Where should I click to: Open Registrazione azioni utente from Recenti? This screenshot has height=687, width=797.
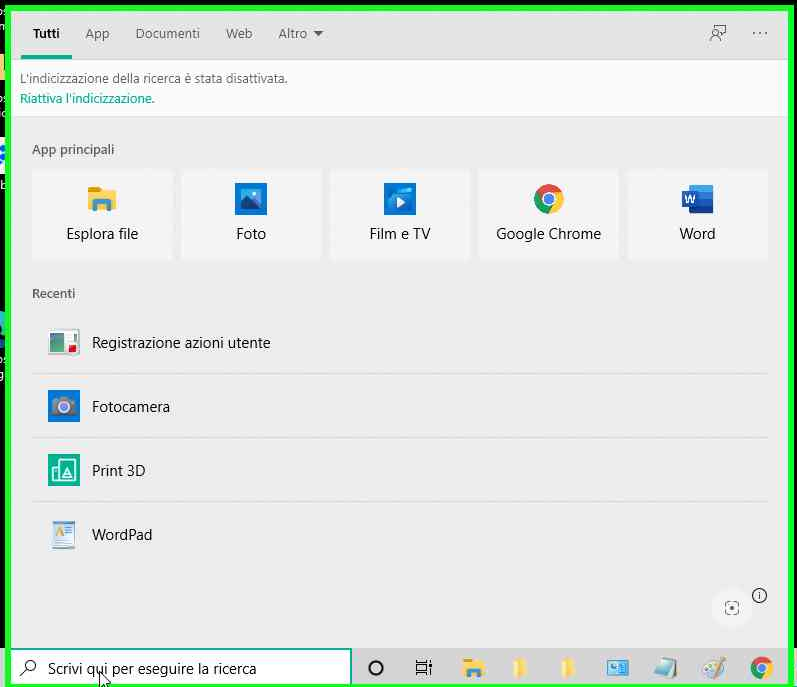[x=400, y=343]
